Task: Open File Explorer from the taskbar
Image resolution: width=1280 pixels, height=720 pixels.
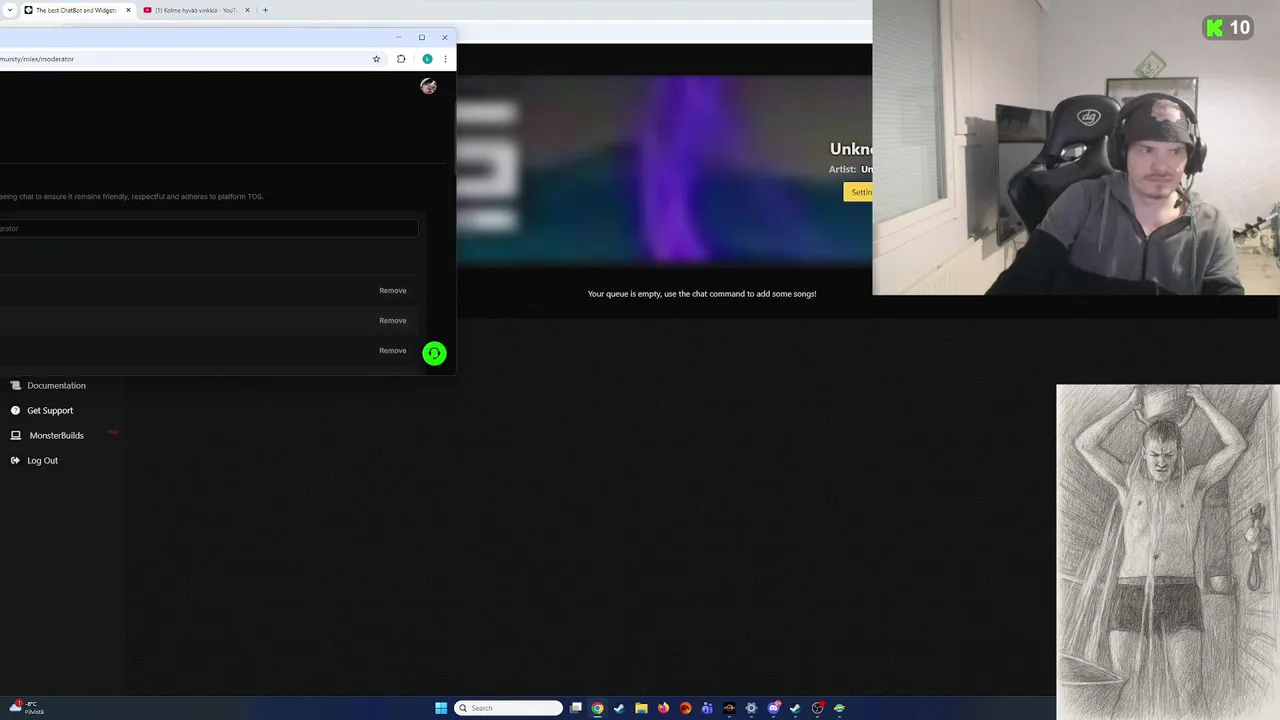Action: 641,708
